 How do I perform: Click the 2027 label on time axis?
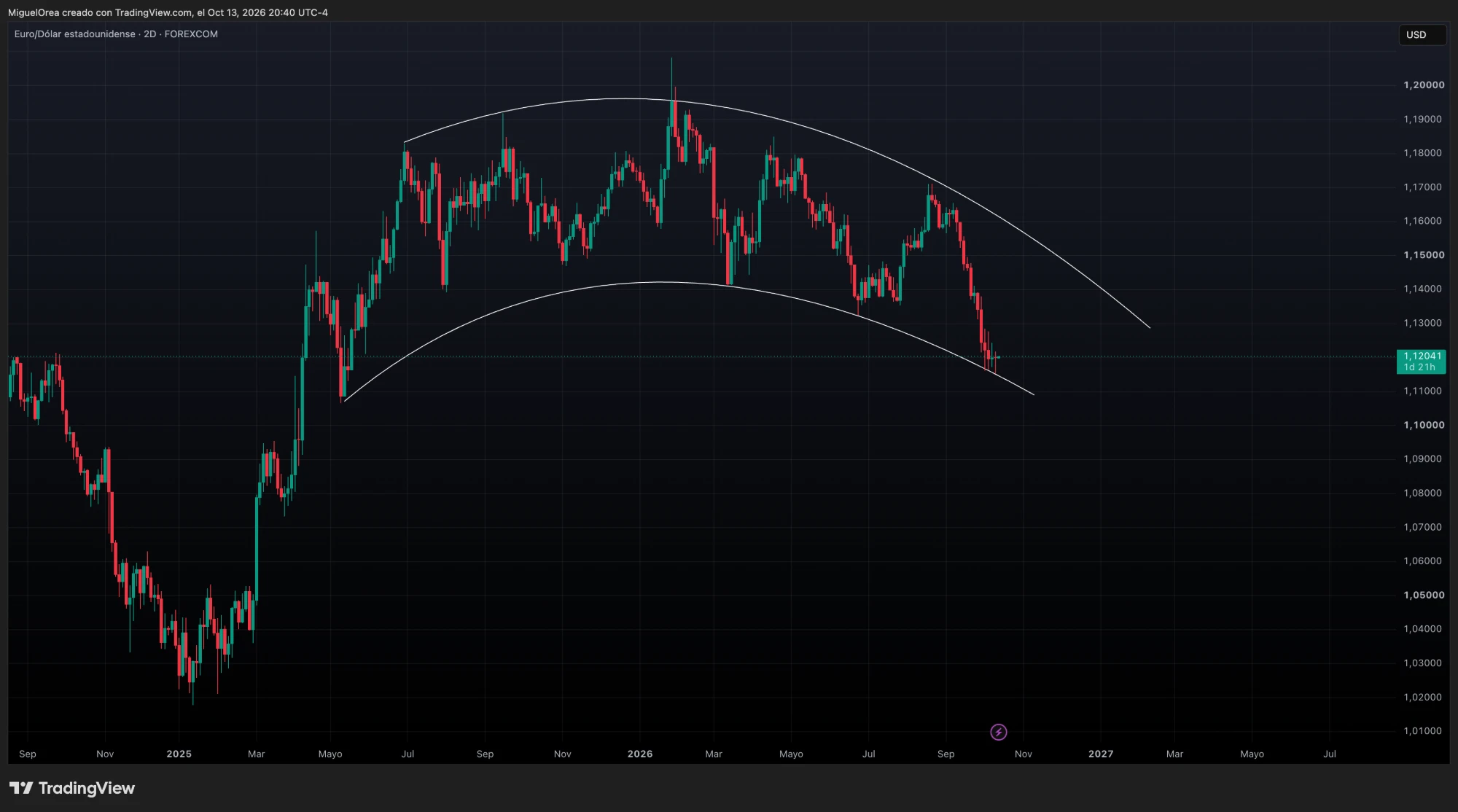pyautogui.click(x=1101, y=754)
